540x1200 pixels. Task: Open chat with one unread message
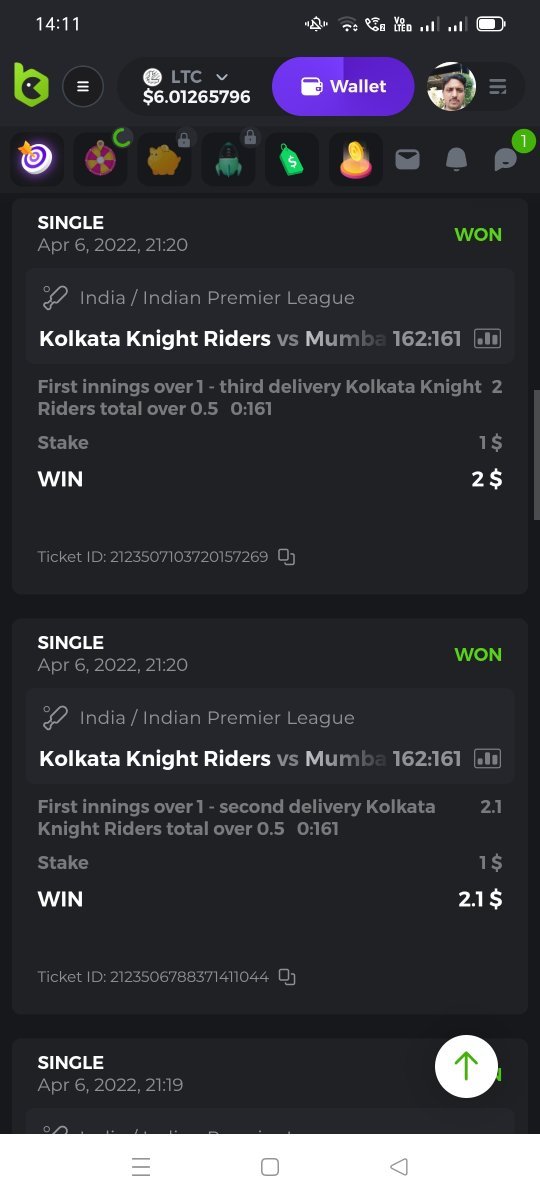click(508, 157)
